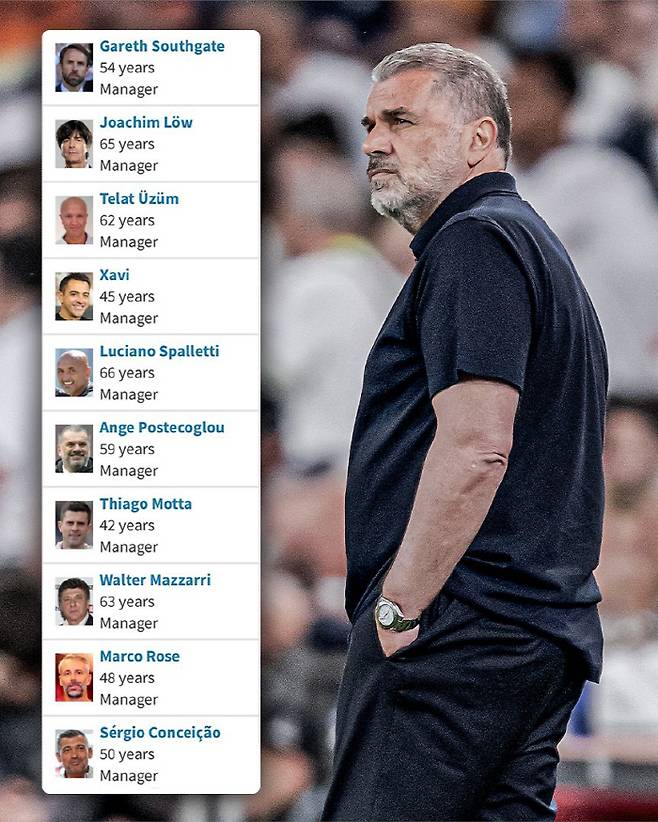Click Luciano Spalletti's portrait thumbnail
The height and width of the screenshot is (822, 658).
pyautogui.click(x=74, y=373)
